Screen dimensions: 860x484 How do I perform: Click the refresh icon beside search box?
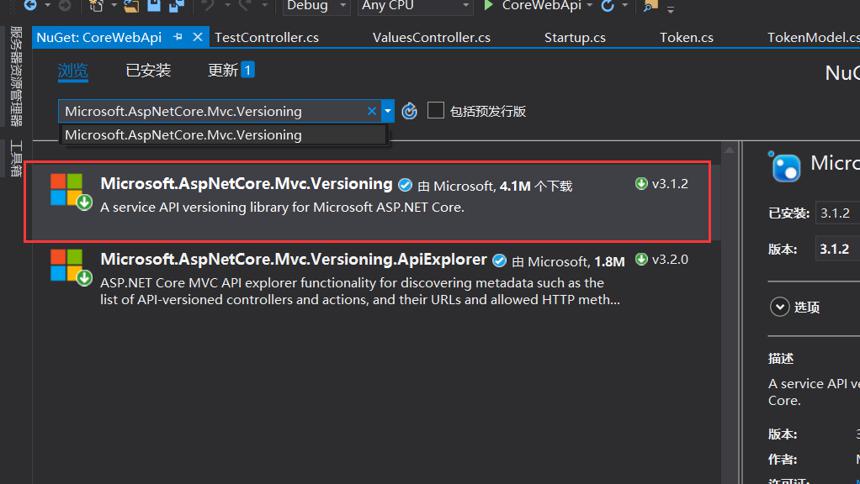click(409, 111)
